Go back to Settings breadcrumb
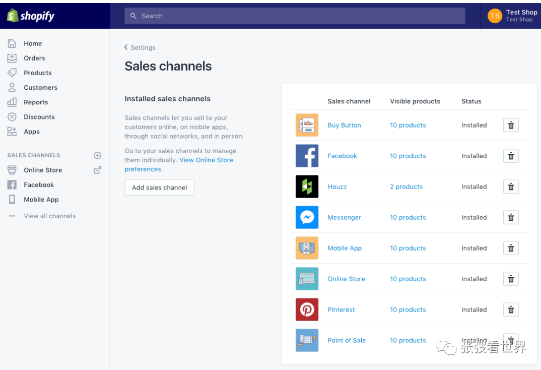The width and height of the screenshot is (541, 370). pyautogui.click(x=140, y=47)
